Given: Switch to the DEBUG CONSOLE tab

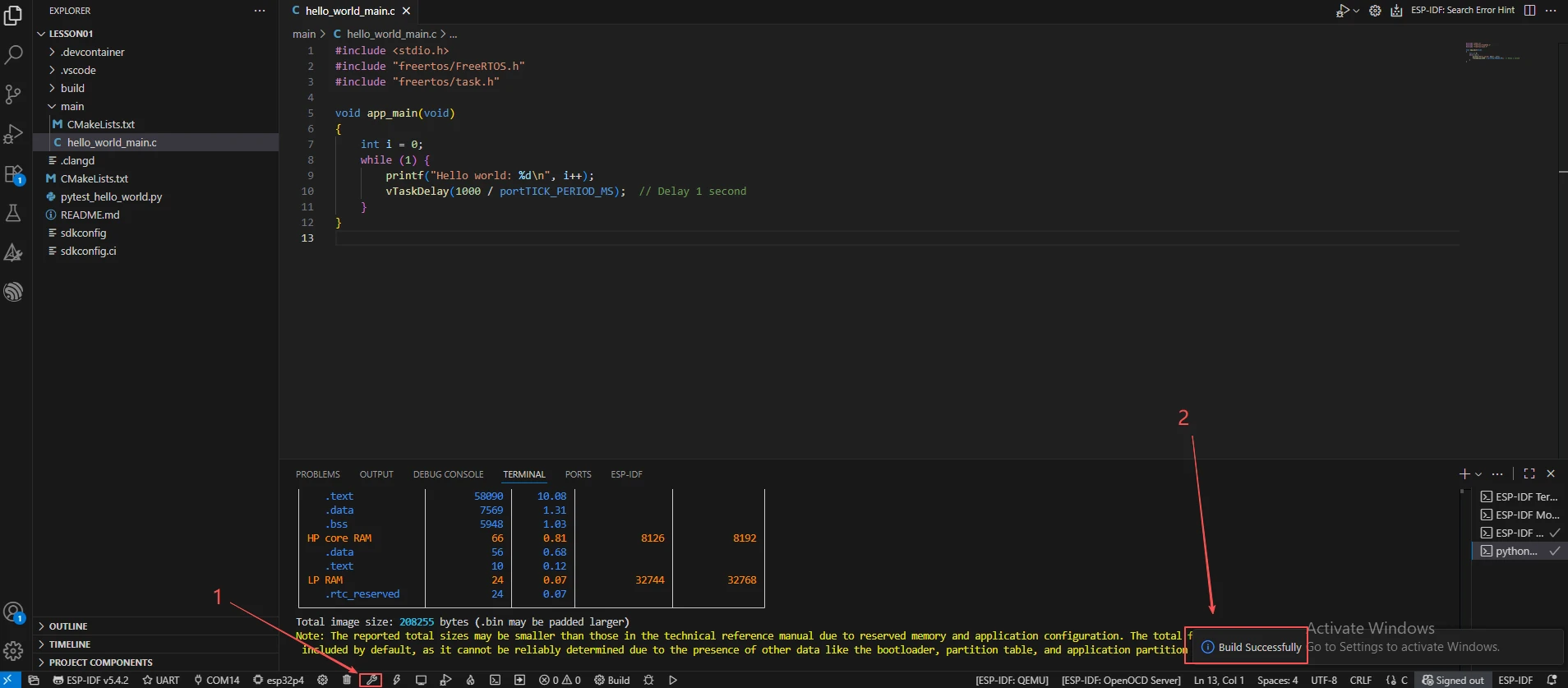Looking at the screenshot, I should tap(448, 474).
